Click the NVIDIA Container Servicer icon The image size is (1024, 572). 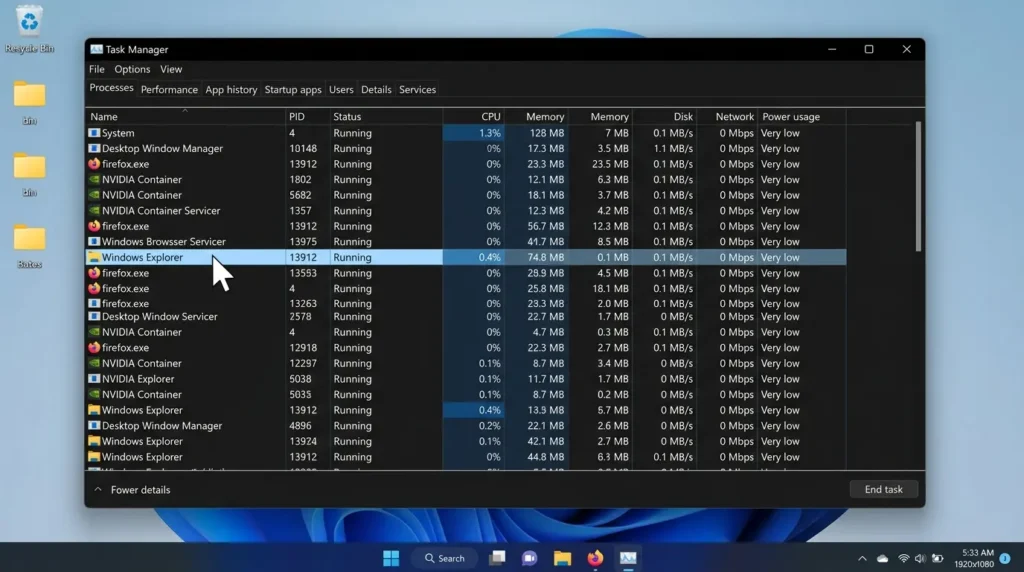click(94, 211)
